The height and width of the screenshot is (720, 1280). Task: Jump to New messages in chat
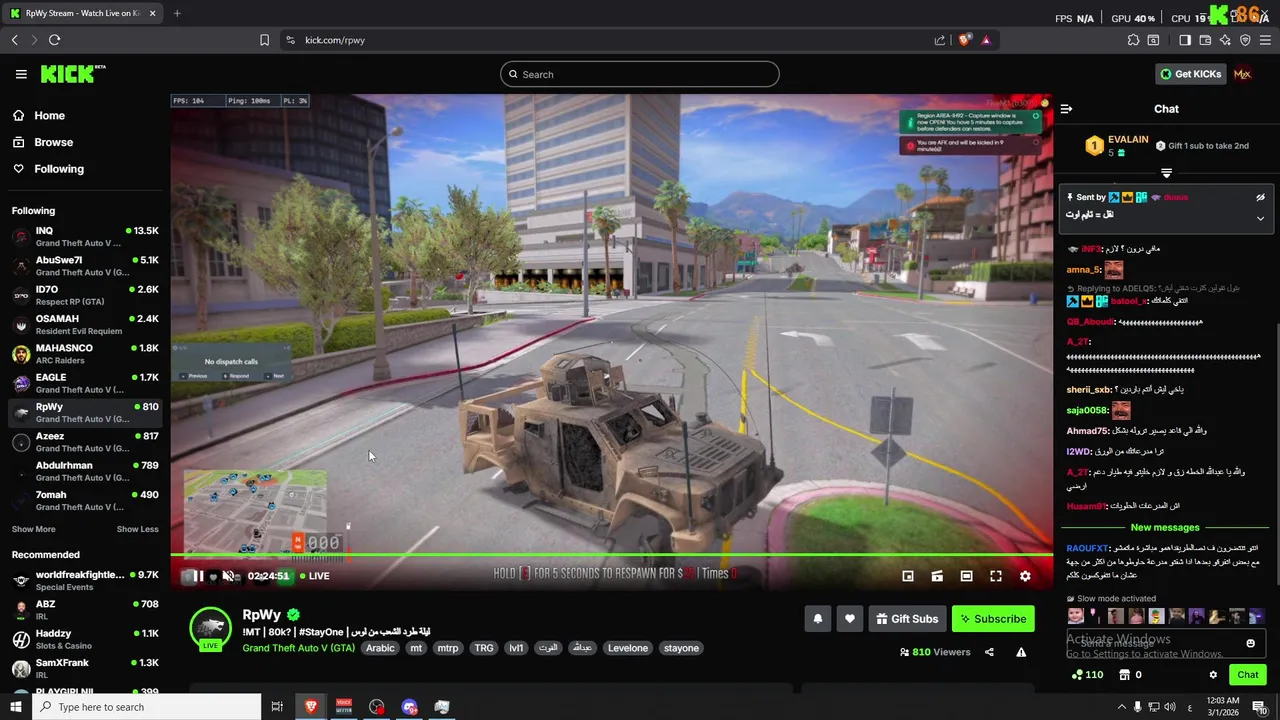(x=1165, y=527)
